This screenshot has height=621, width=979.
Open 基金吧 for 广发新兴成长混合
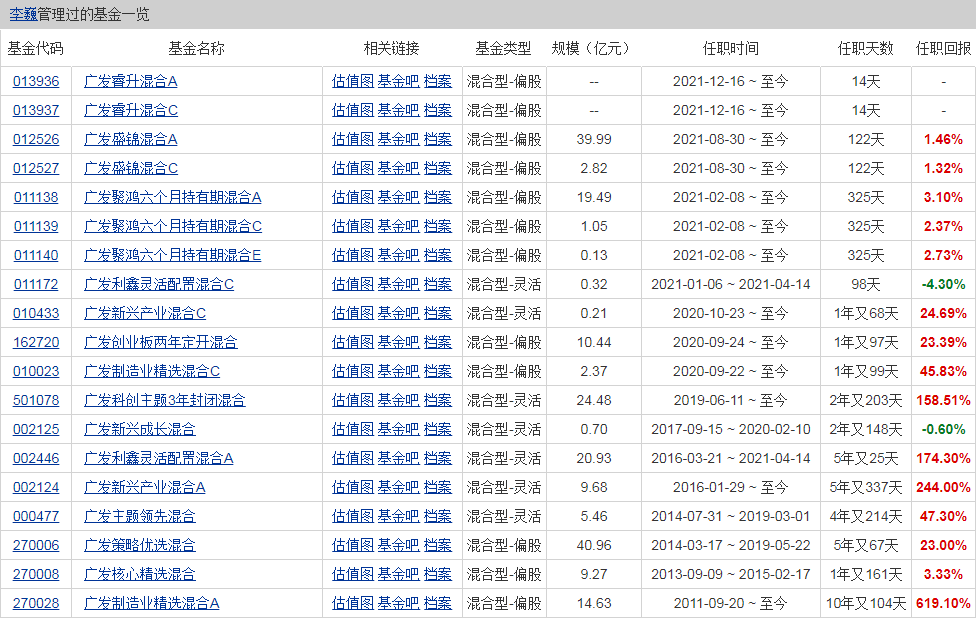(x=398, y=430)
